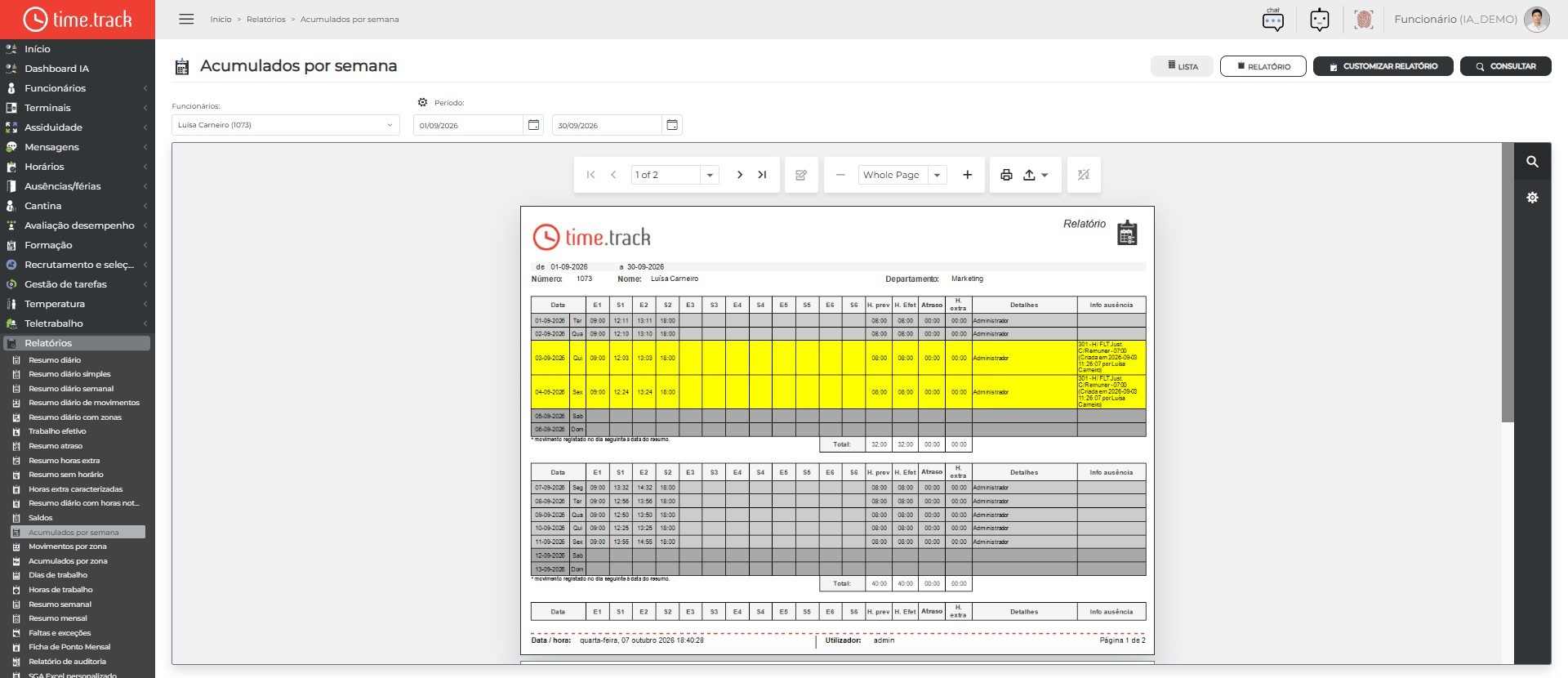
Task: Open viewer settings gear in right panel
Action: (1532, 198)
